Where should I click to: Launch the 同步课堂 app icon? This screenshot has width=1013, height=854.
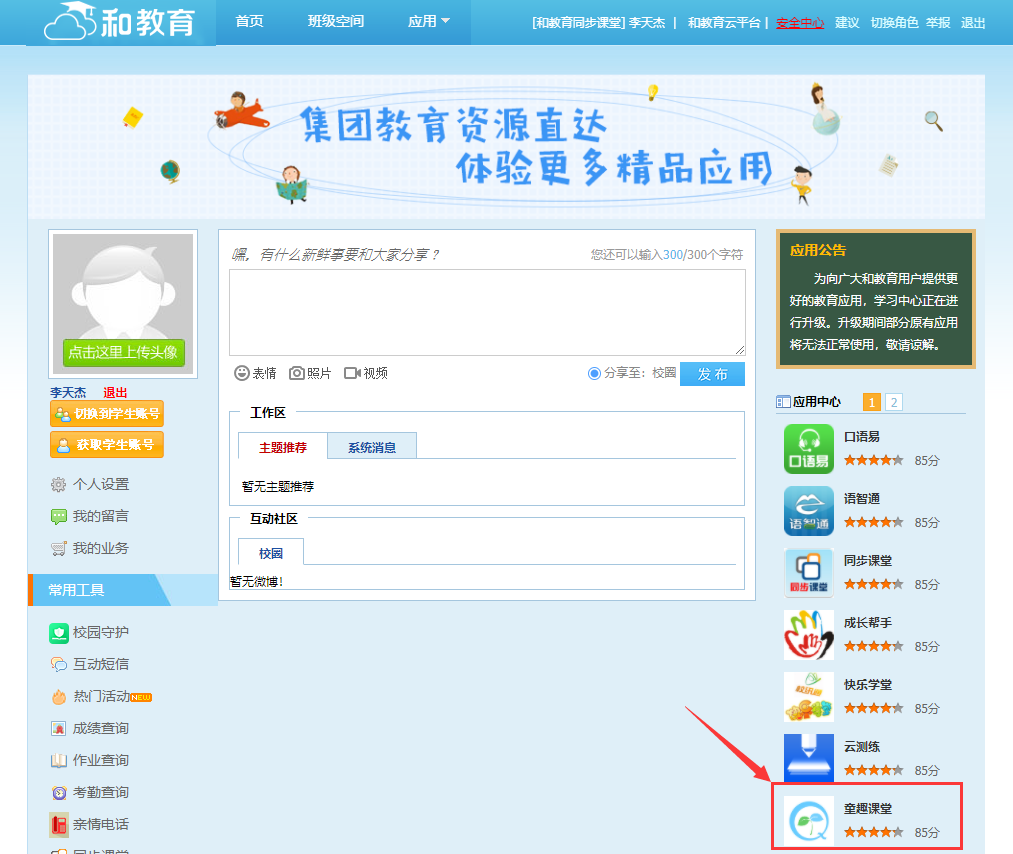[x=808, y=573]
